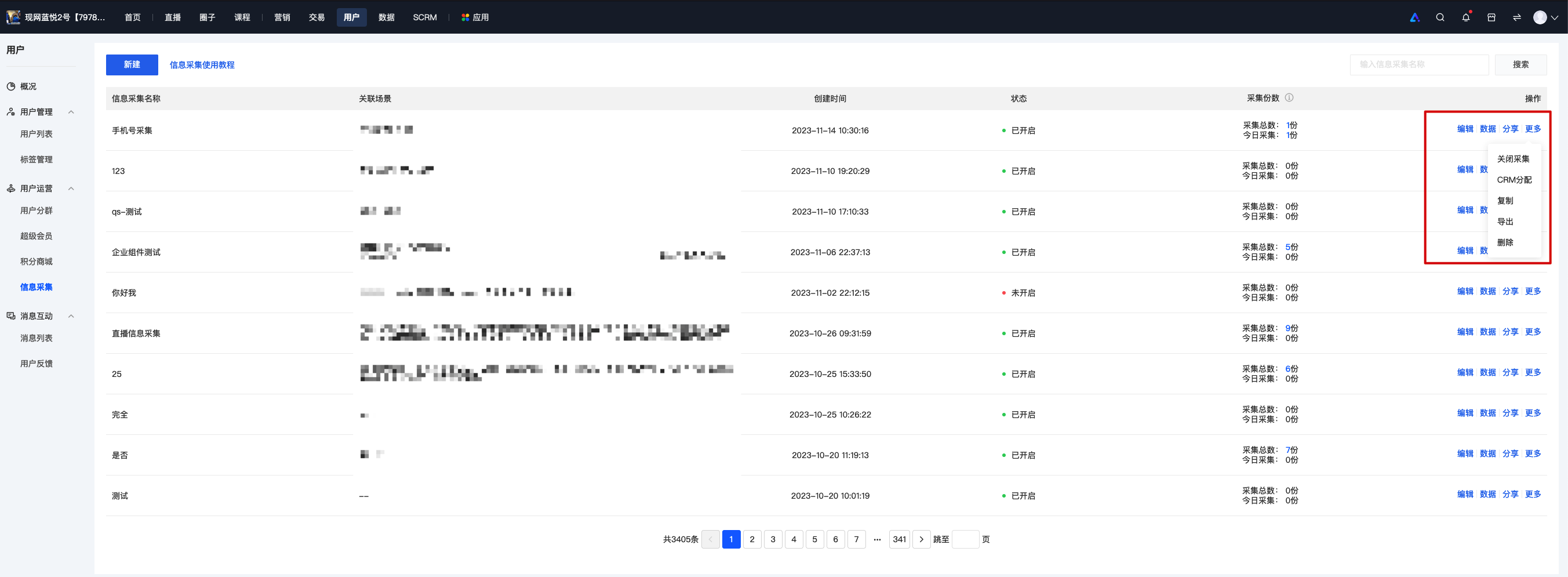
Task: Click 编辑 for the 手机号采集 row
Action: [1465, 129]
